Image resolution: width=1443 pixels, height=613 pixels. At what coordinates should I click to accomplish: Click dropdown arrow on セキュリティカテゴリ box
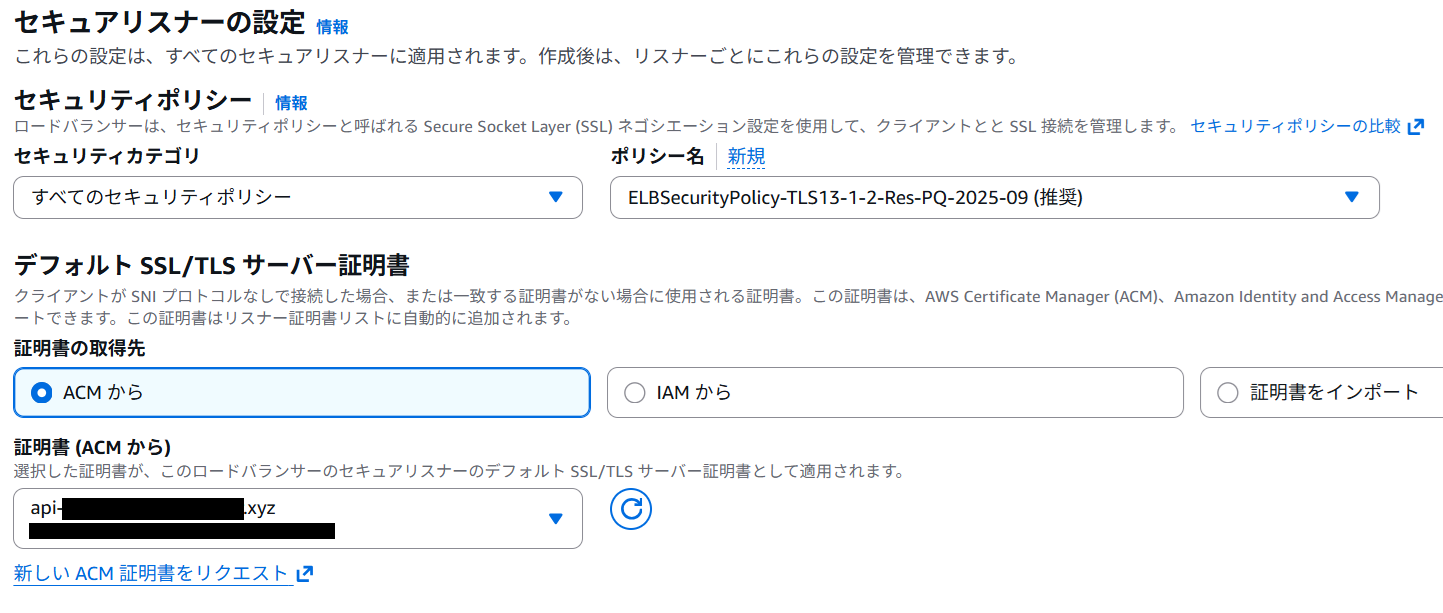(x=557, y=197)
